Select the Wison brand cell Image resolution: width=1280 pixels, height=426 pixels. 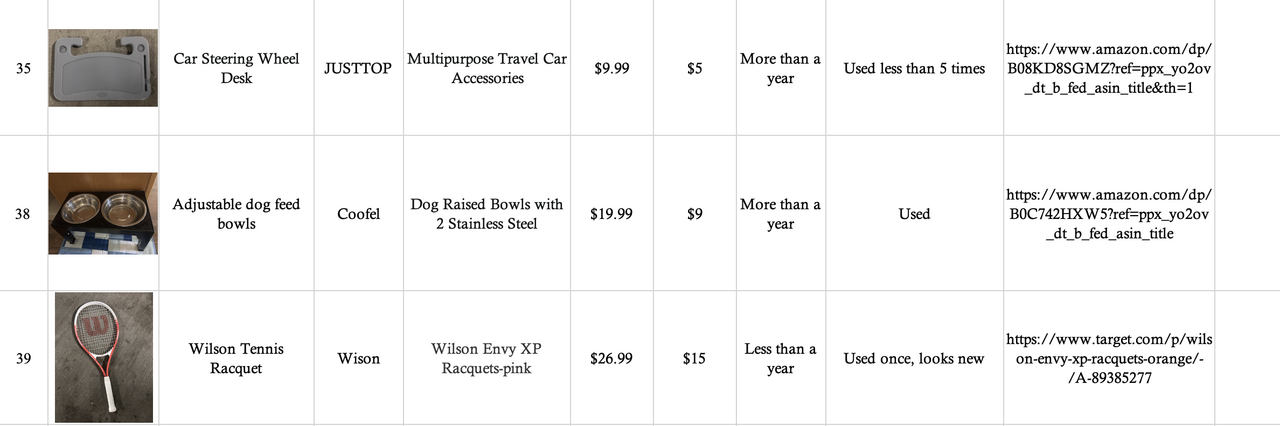point(358,359)
